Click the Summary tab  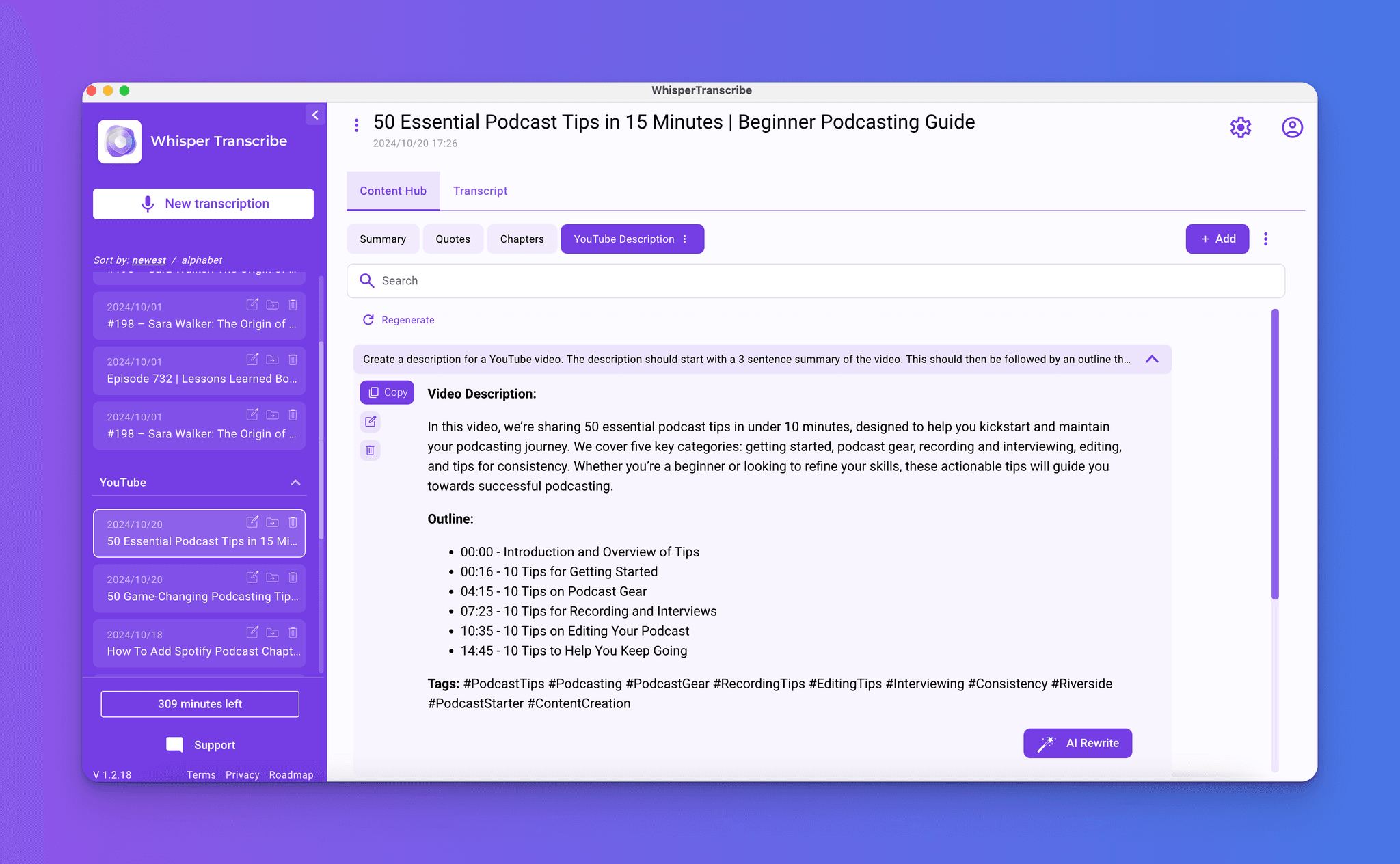(383, 239)
